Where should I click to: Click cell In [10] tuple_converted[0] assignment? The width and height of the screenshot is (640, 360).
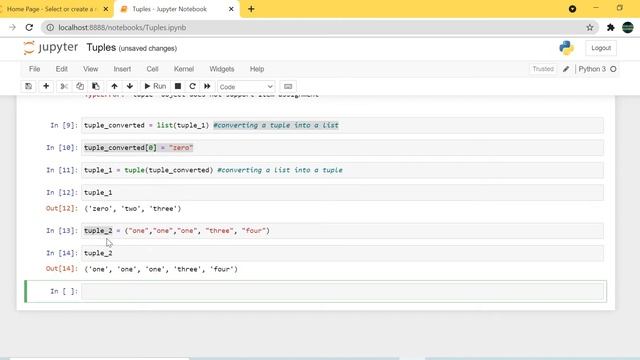pyautogui.click(x=342, y=148)
